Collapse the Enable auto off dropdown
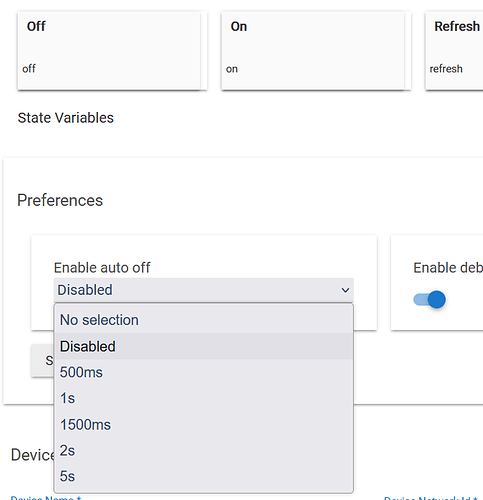Screen dimensions: 483x500 point(204,290)
